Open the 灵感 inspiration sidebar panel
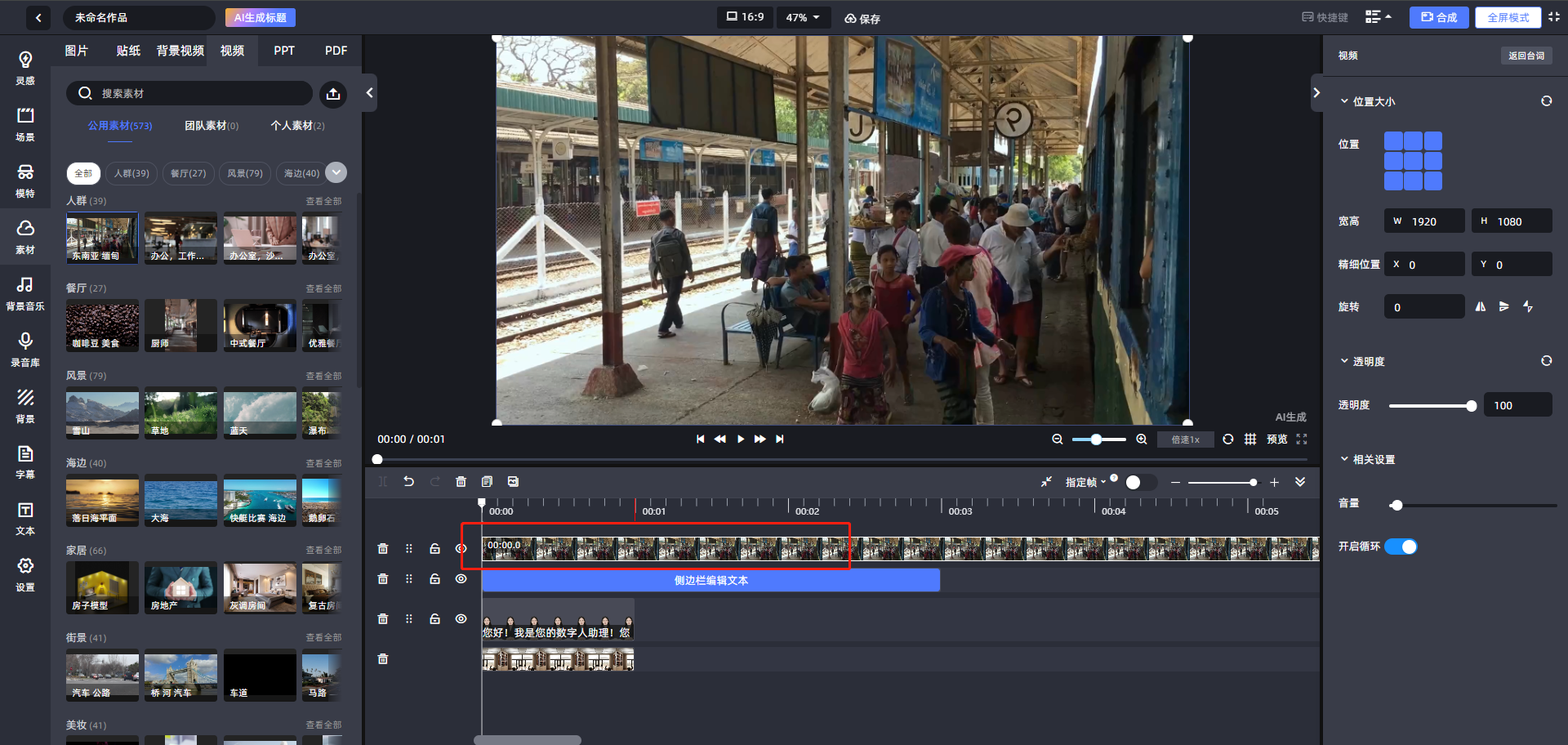The width and height of the screenshot is (1568, 745). (x=25, y=68)
